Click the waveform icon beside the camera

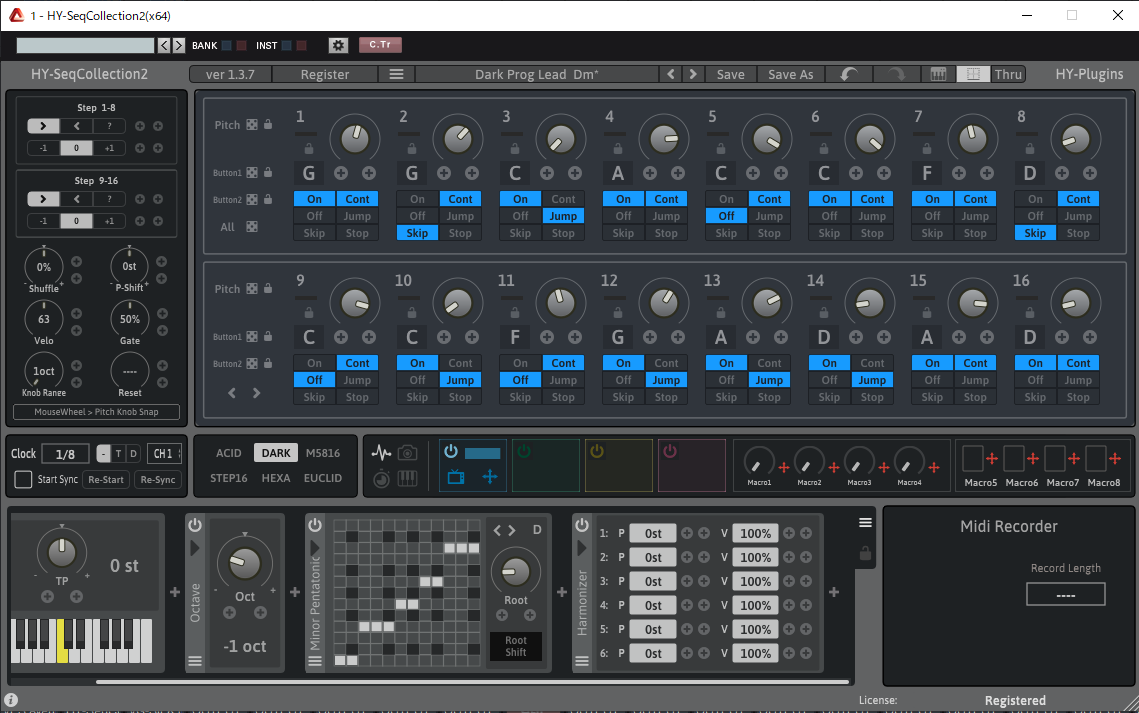381,453
